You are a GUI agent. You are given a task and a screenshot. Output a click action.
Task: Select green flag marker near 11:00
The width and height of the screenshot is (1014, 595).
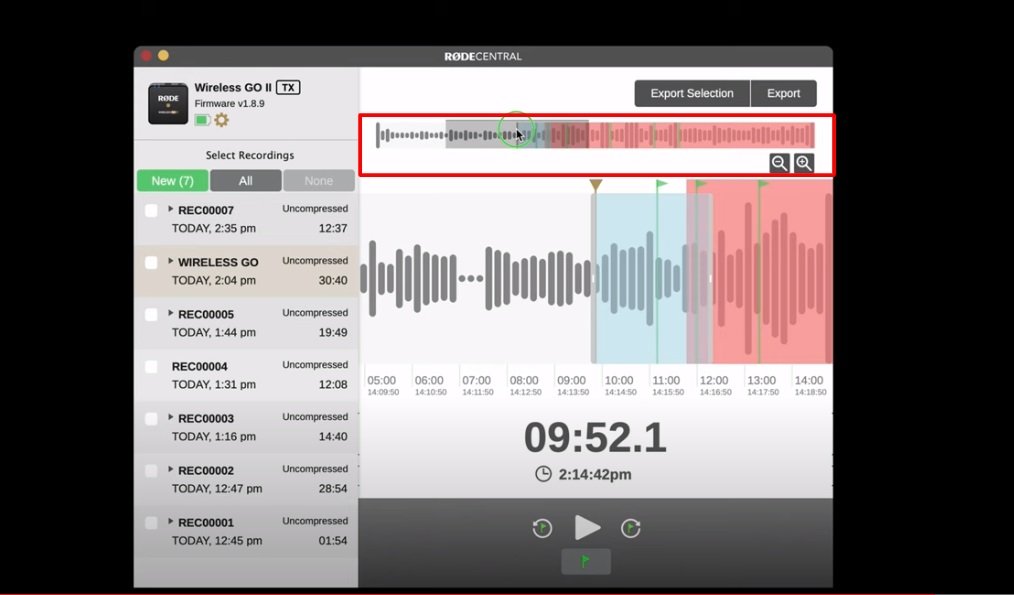pyautogui.click(x=661, y=184)
